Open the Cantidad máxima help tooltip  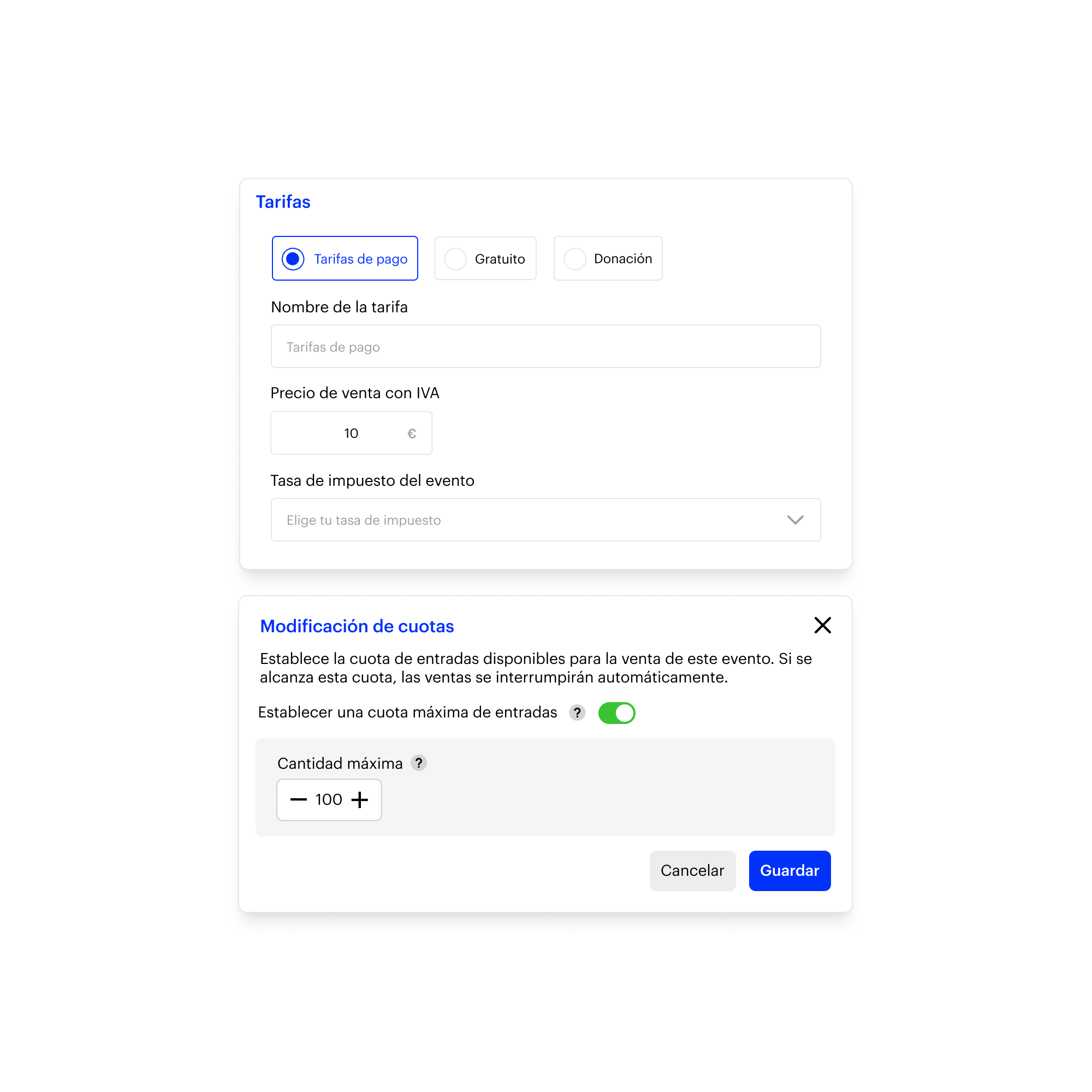419,764
